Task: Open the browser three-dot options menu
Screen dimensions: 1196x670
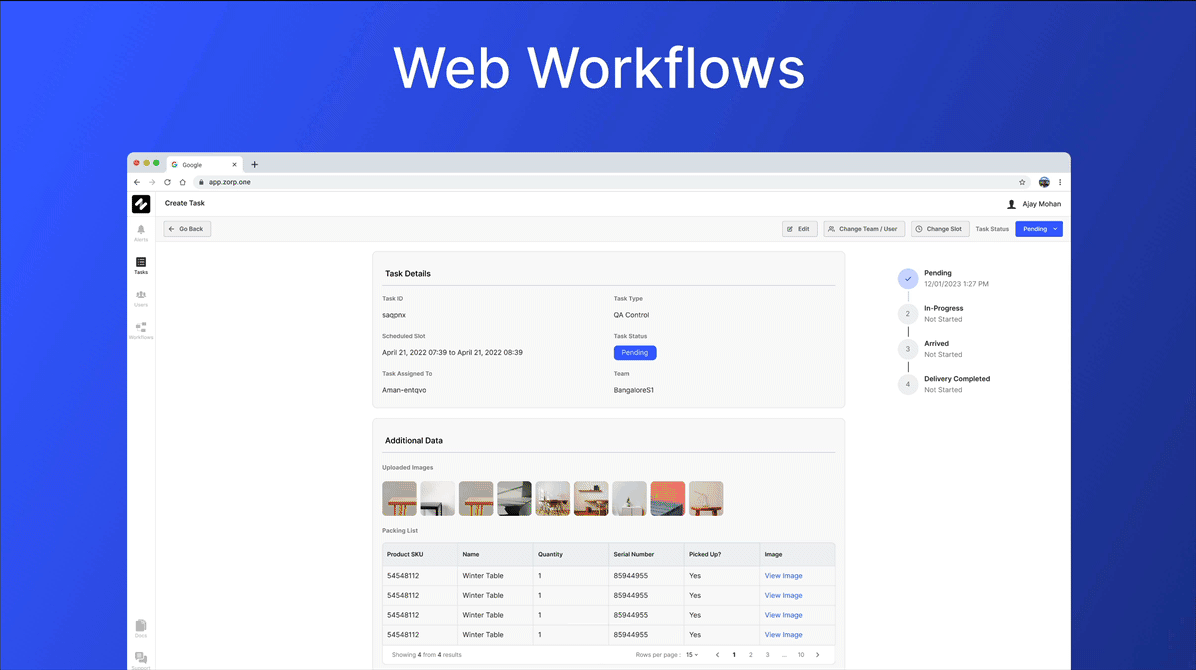Action: [x=1060, y=182]
